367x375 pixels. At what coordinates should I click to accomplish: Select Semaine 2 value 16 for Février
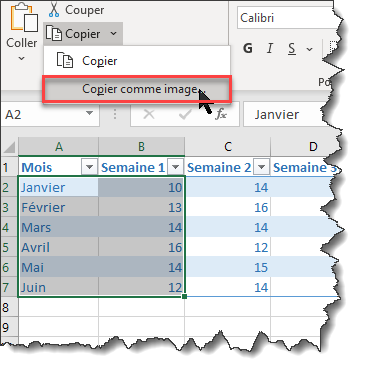click(228, 208)
